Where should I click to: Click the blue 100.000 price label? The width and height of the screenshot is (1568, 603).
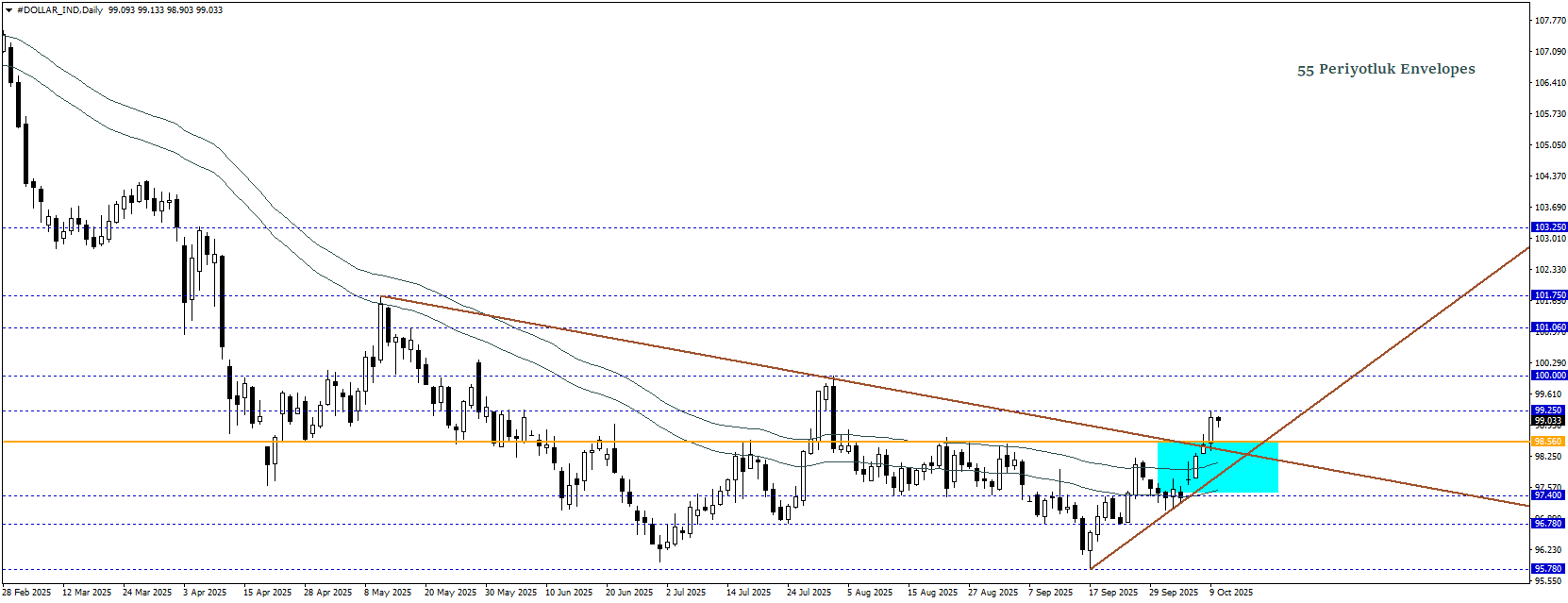(1549, 376)
